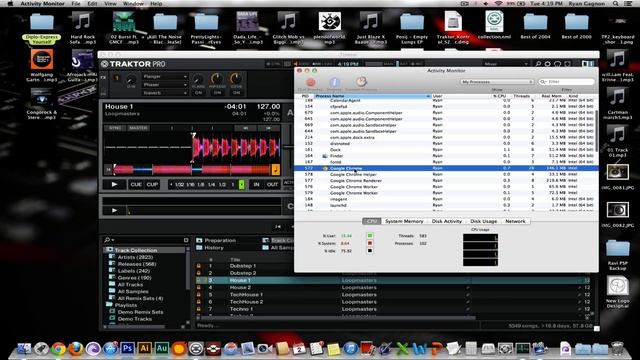
Task: Enable the FX unit 1 assign button
Action: pos(116,78)
